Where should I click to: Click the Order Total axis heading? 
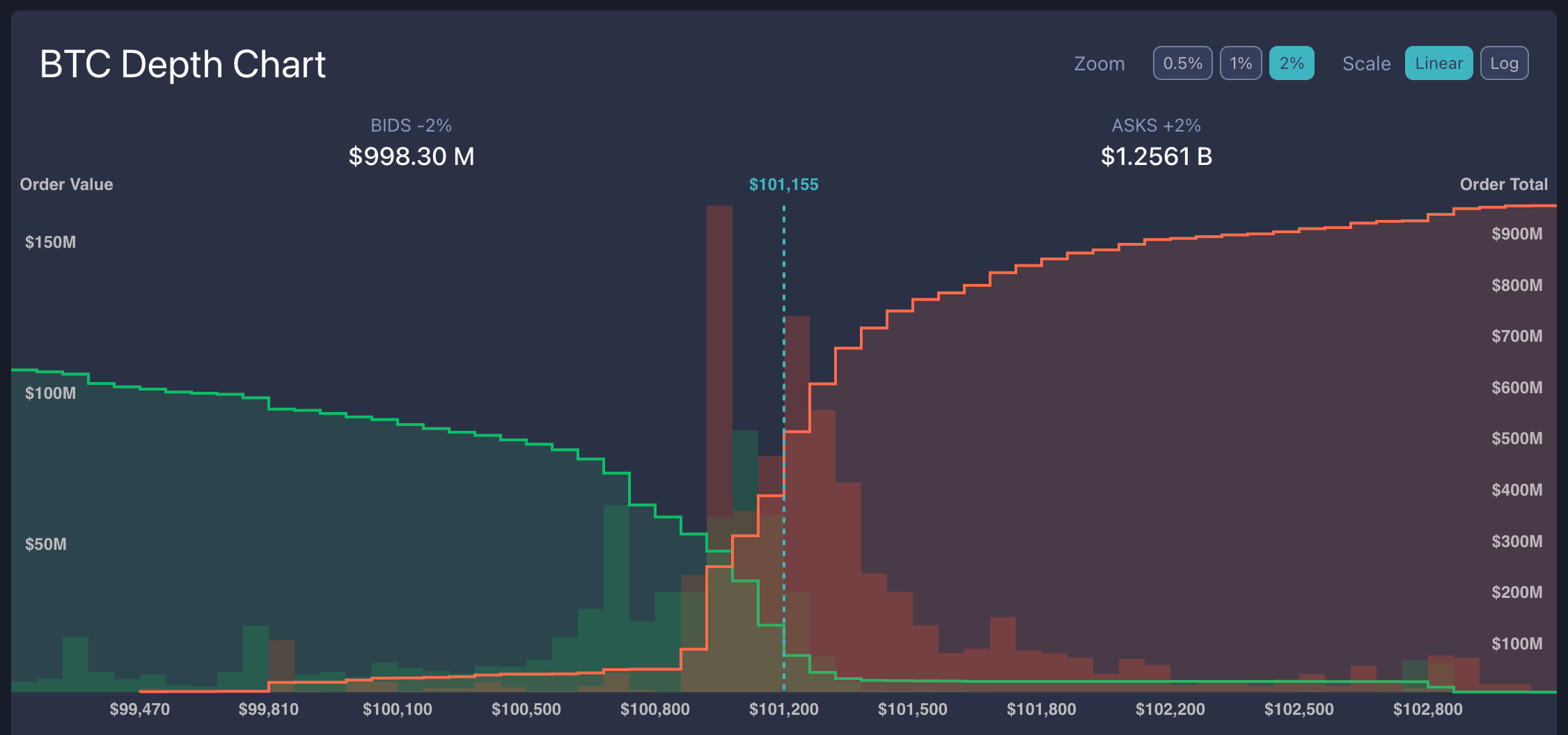coord(1503,184)
